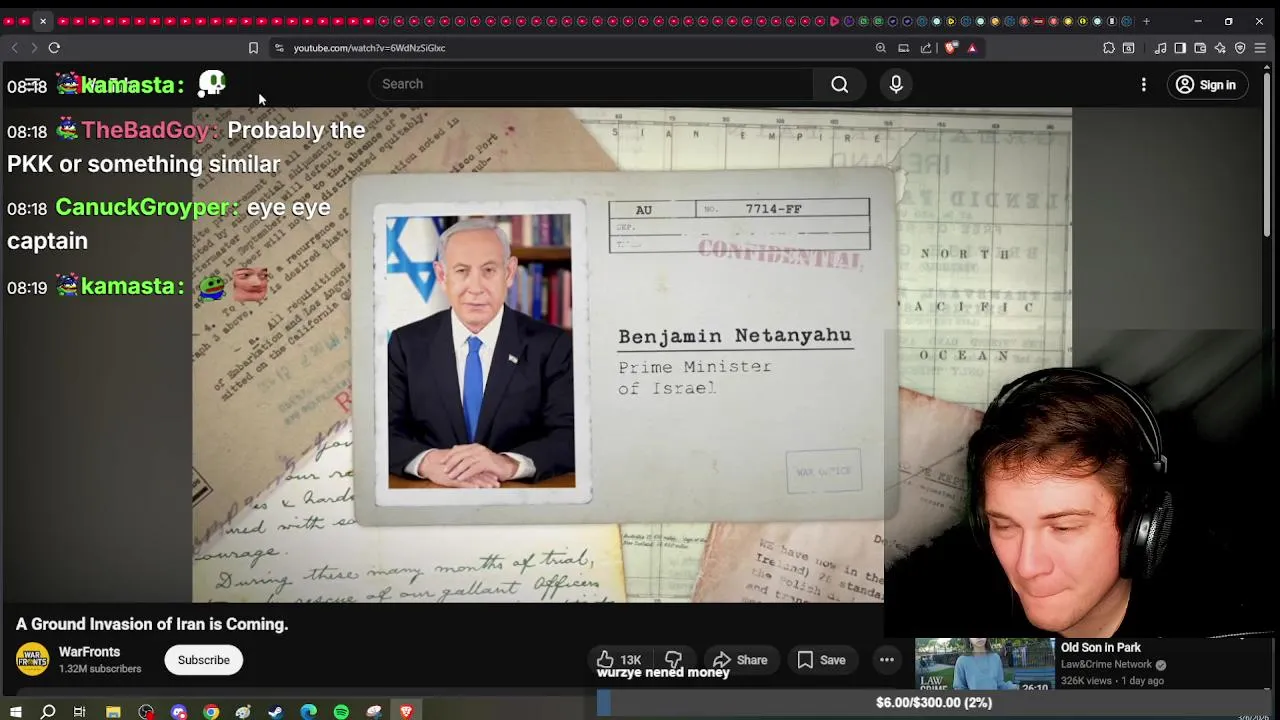Click the YouTube search magnifier button
1280x720 pixels.
point(840,85)
